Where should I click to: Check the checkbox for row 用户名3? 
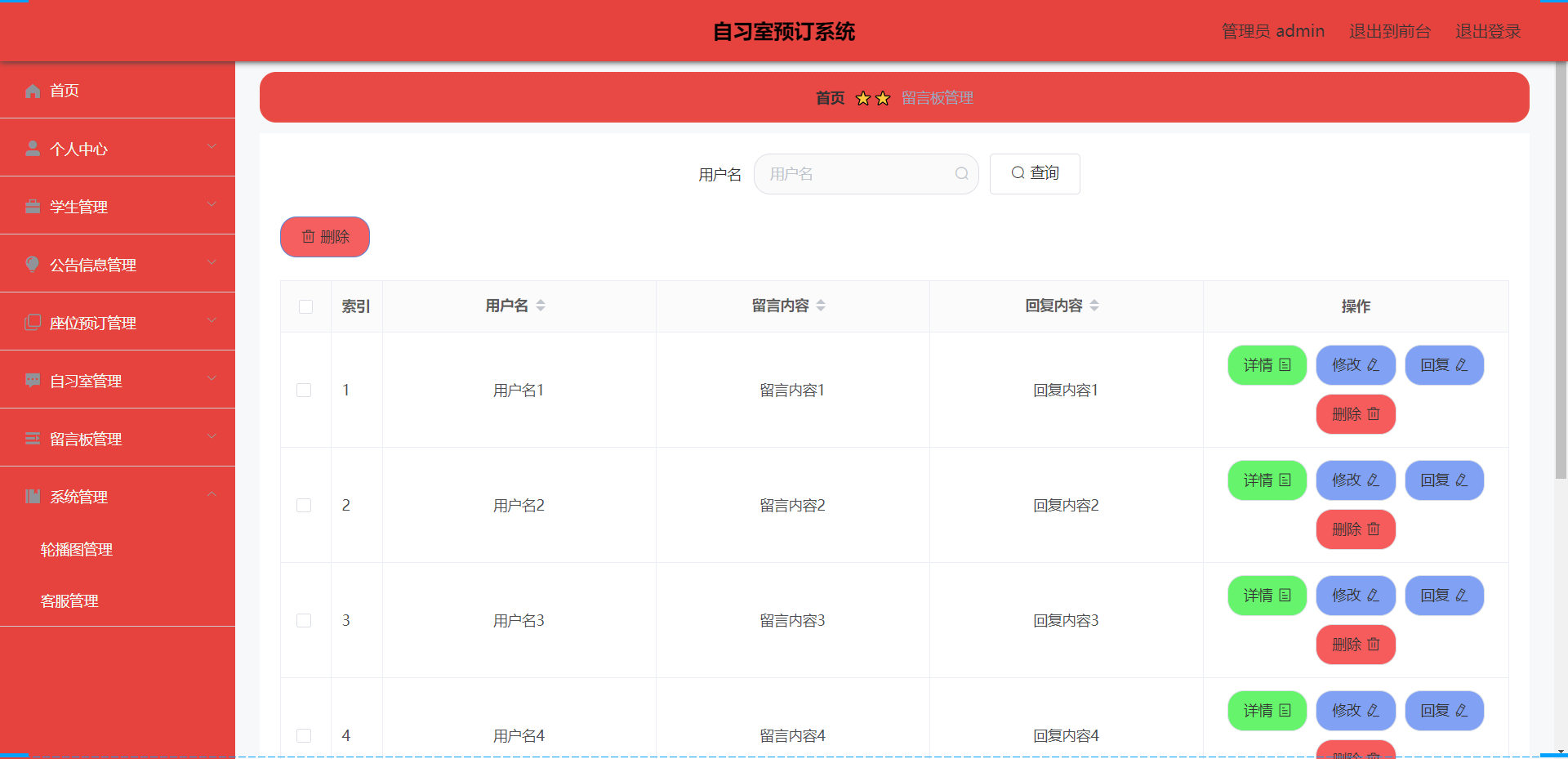(x=305, y=620)
